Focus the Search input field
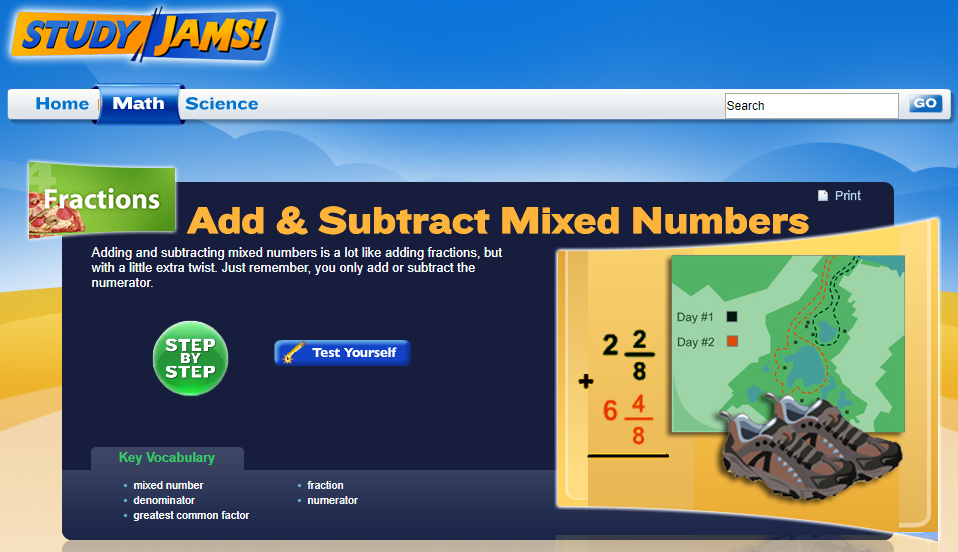Image resolution: width=958 pixels, height=552 pixels. point(811,106)
